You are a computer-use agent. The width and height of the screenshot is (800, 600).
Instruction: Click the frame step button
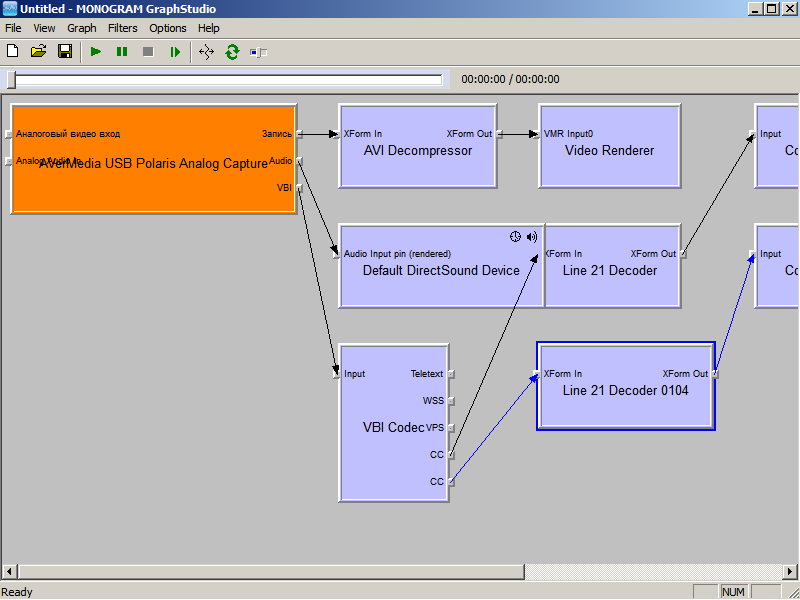175,51
